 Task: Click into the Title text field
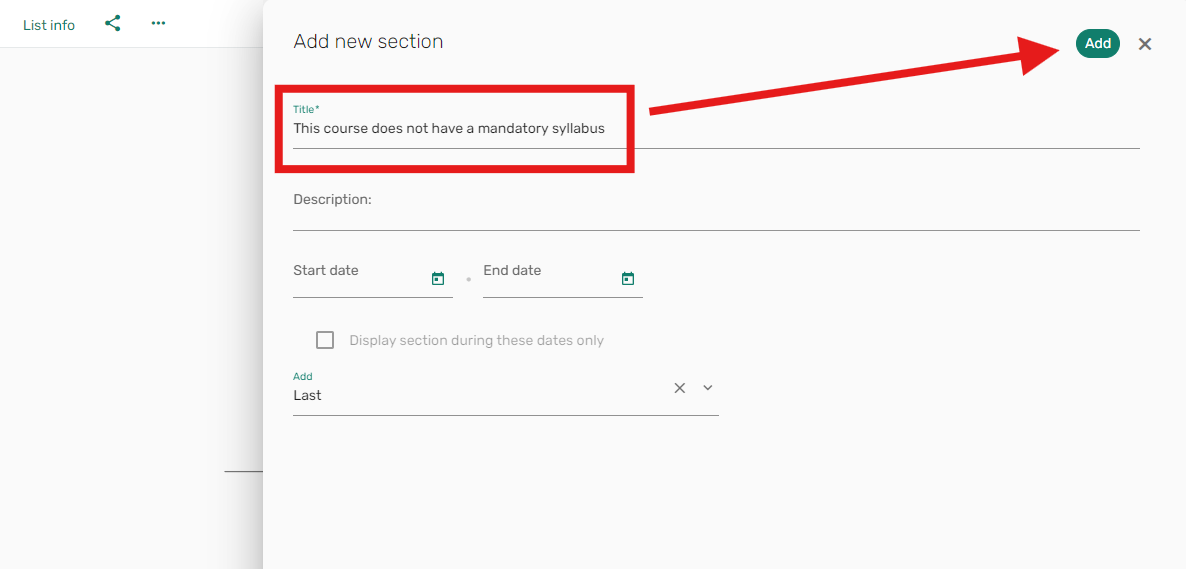coord(716,129)
